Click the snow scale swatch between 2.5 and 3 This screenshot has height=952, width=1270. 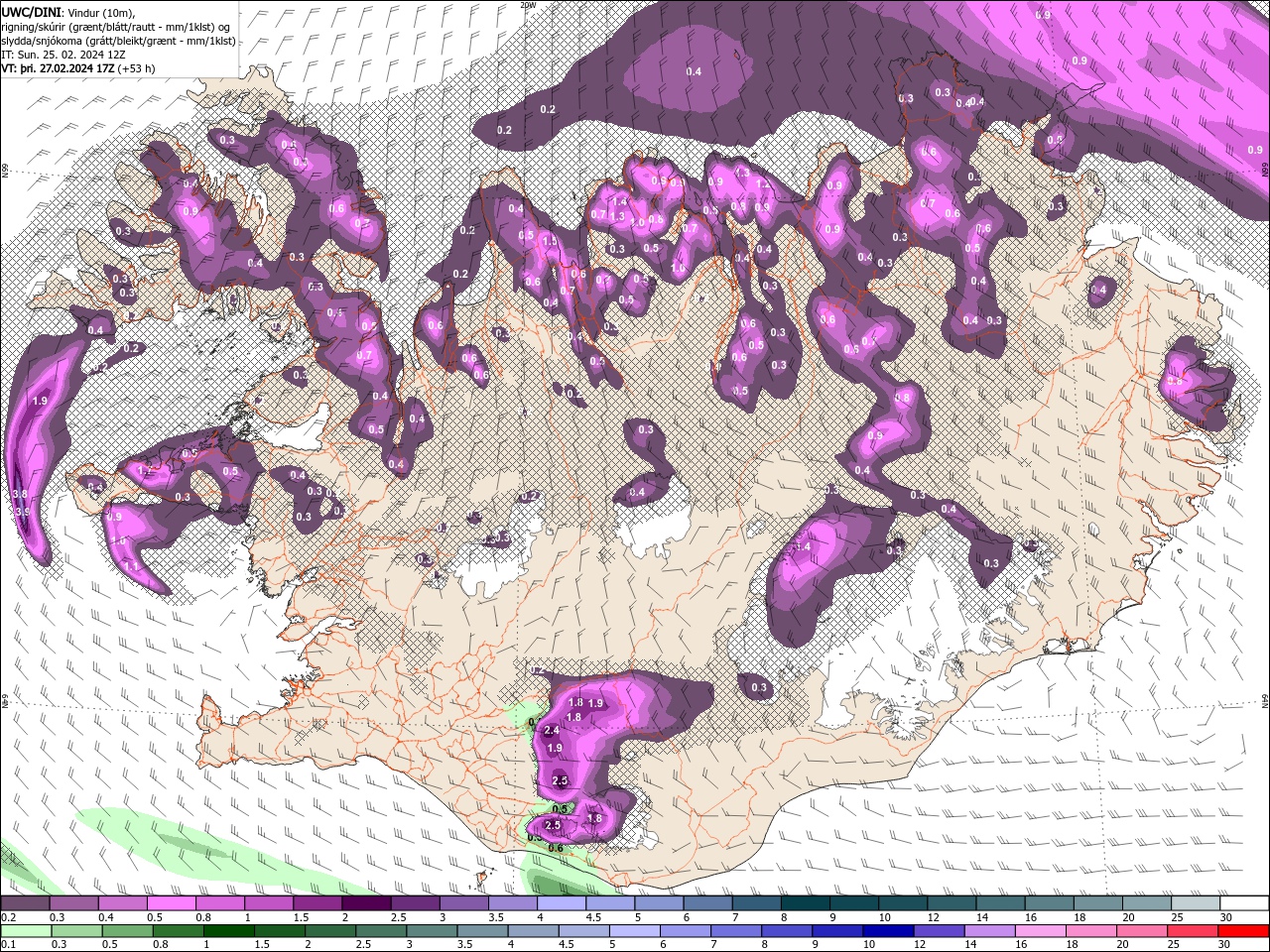pyautogui.click(x=416, y=903)
